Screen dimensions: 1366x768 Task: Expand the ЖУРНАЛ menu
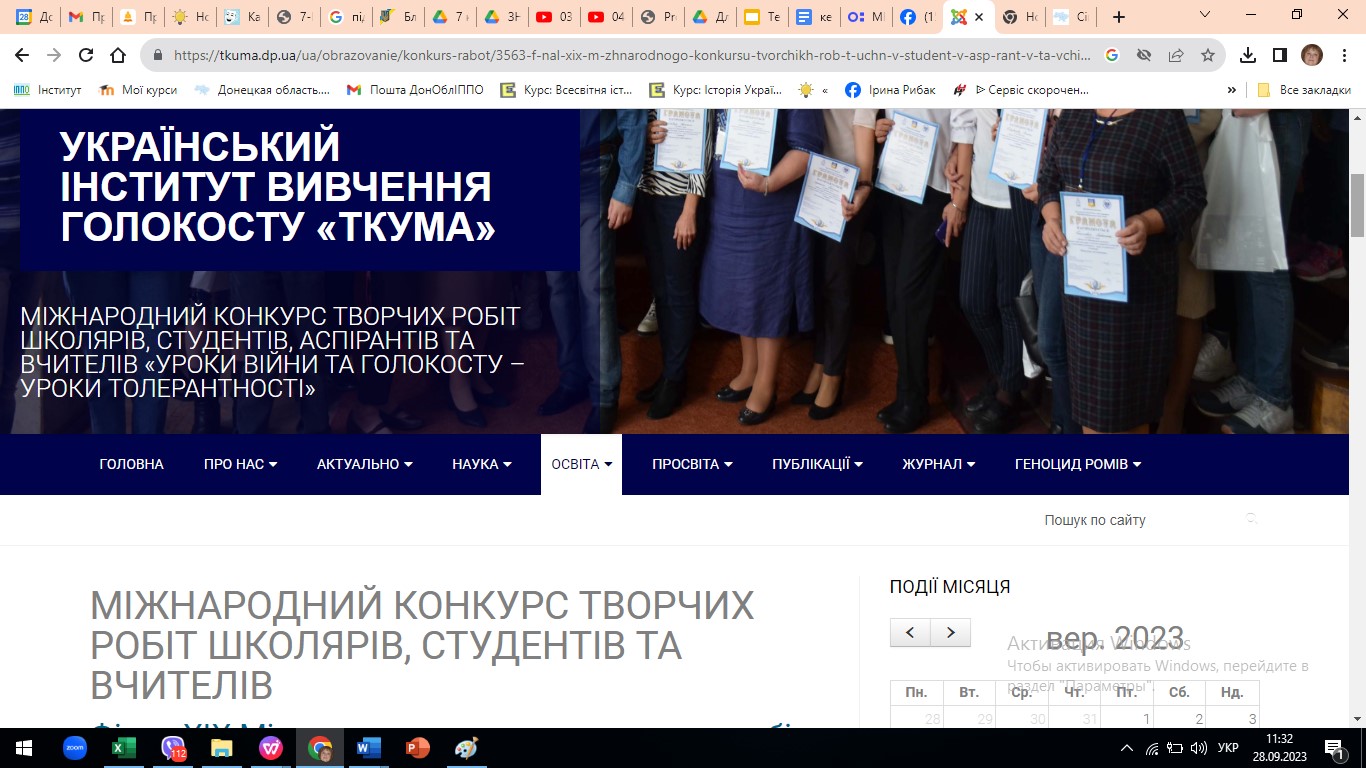click(938, 464)
